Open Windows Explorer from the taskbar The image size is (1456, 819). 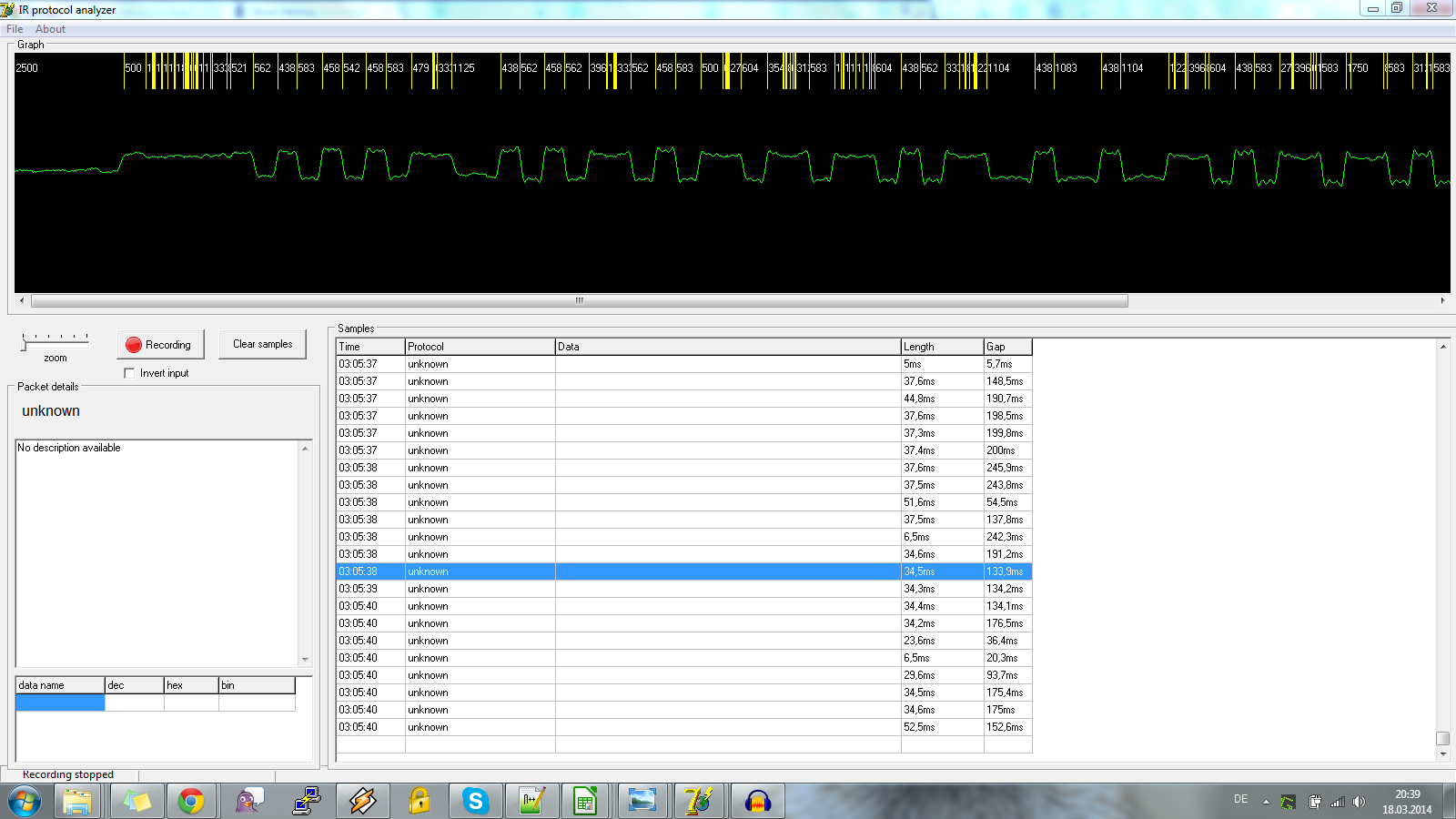pyautogui.click(x=77, y=801)
